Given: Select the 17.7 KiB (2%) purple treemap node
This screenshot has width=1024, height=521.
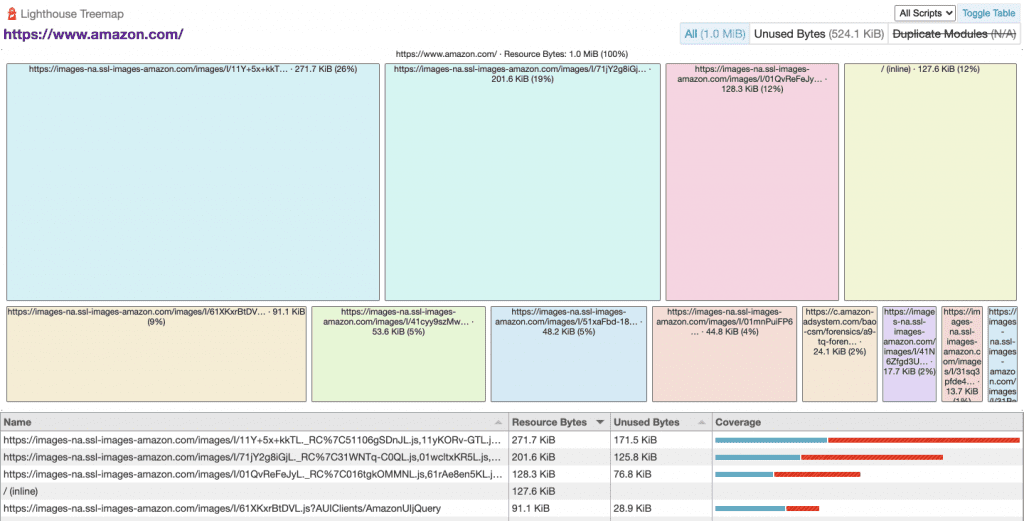Looking at the screenshot, I should point(909,354).
